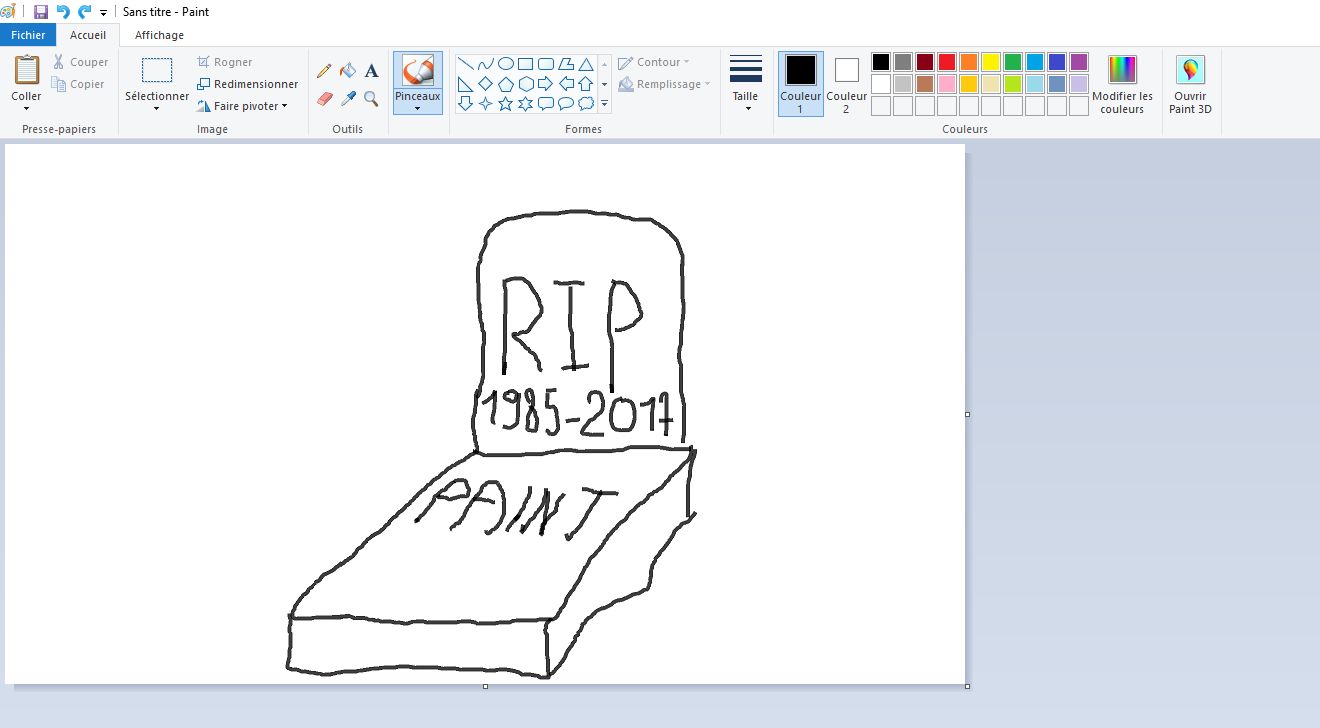Choose the Diamond shape
Screen dimensions: 1320x728
(x=486, y=84)
